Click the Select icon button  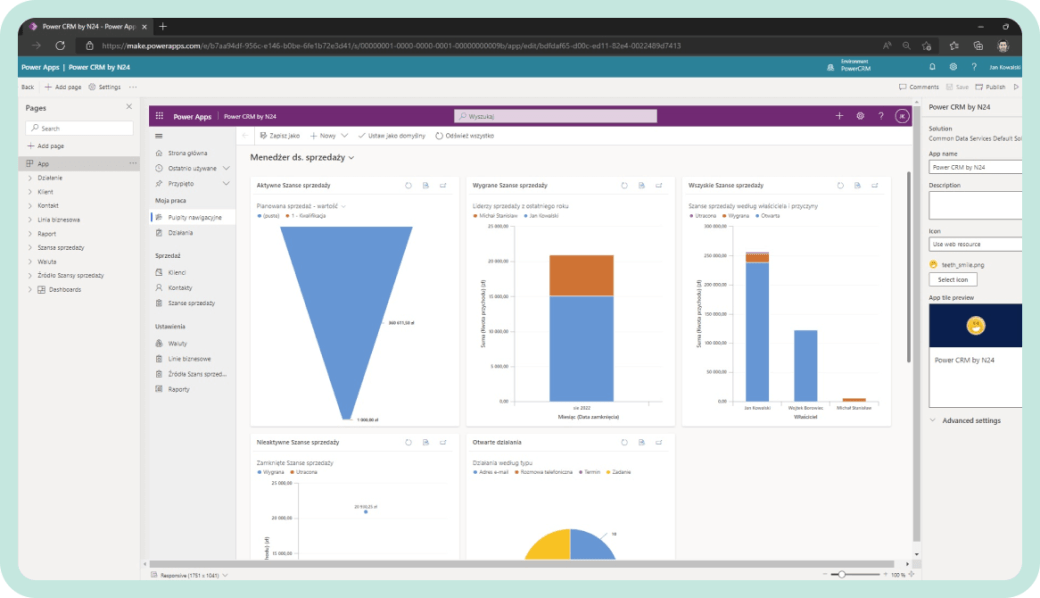tap(952, 280)
